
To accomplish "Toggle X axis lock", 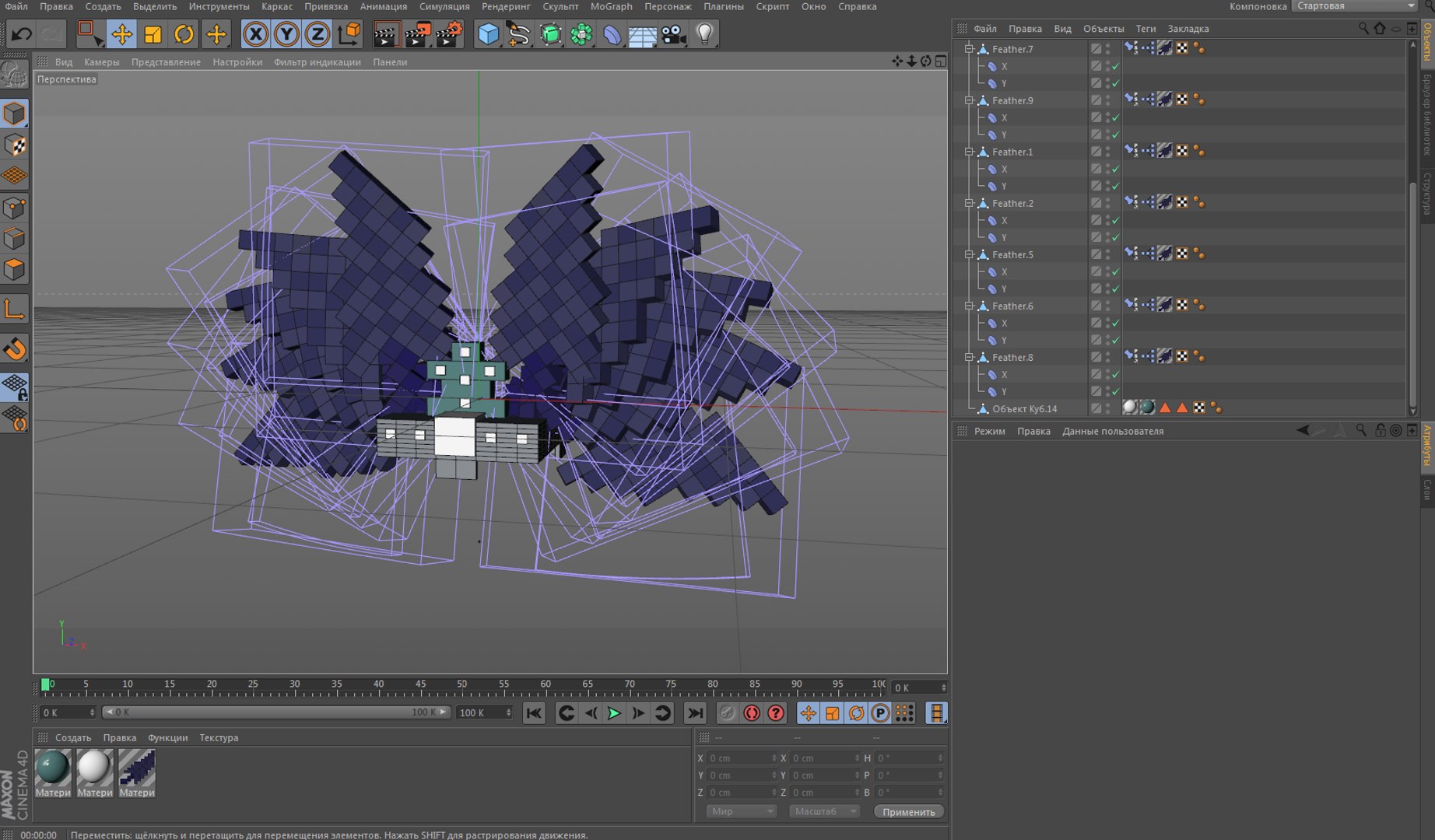I will 255,34.
